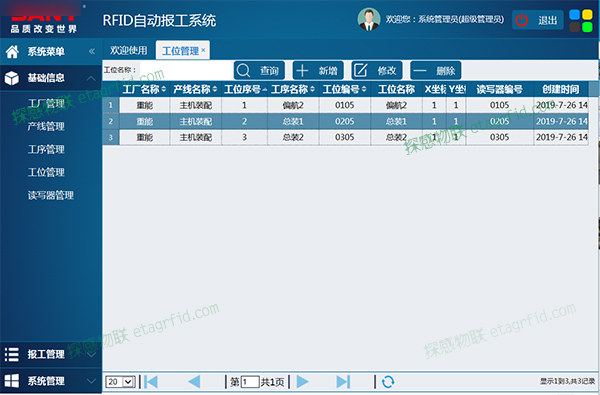
Task: Collapse the sidebar with the double-chevron icon
Action: 92,51
